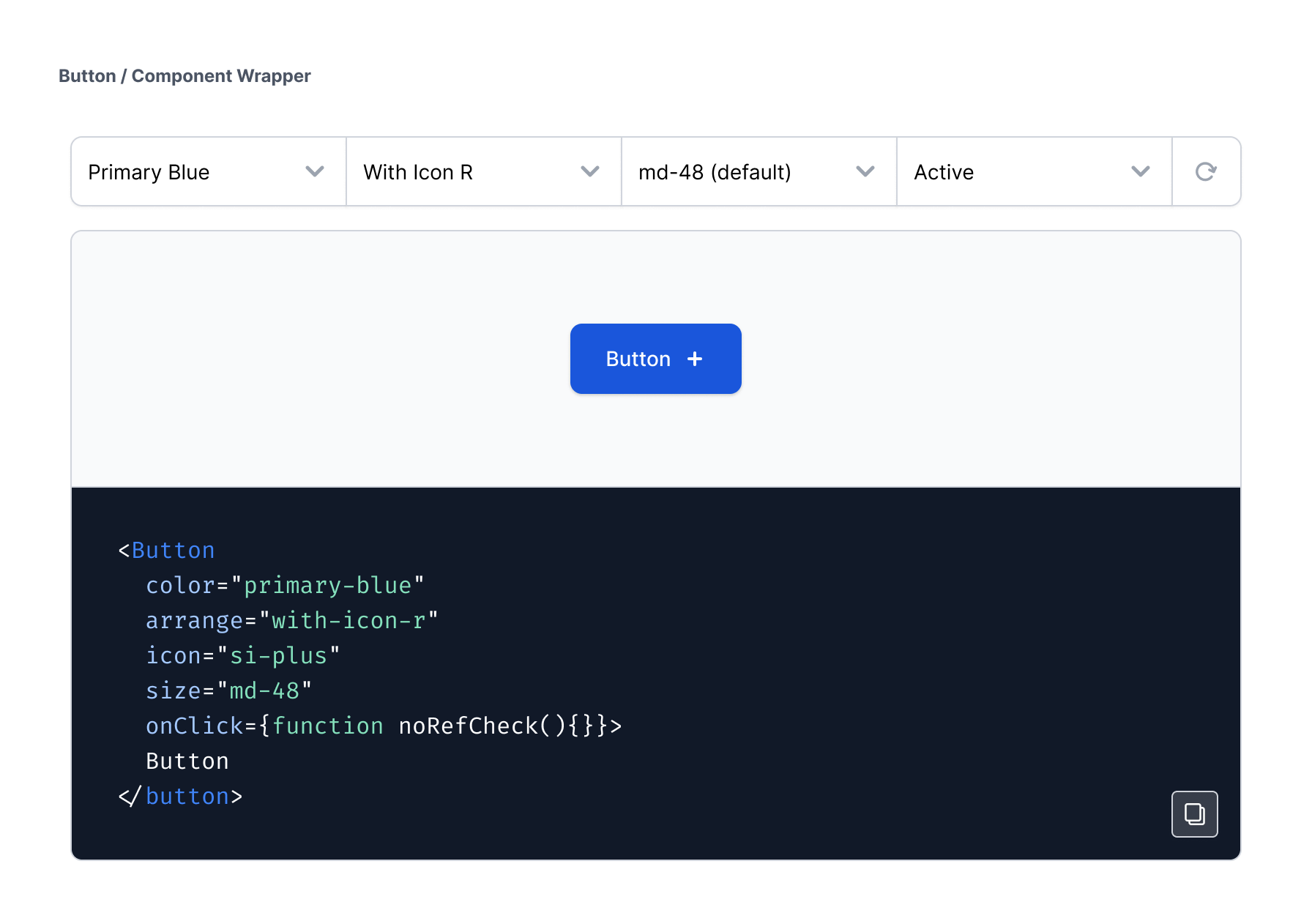The height and width of the screenshot is (924, 1312).
Task: Click the onClick noRefCheck code line
Action: click(383, 726)
